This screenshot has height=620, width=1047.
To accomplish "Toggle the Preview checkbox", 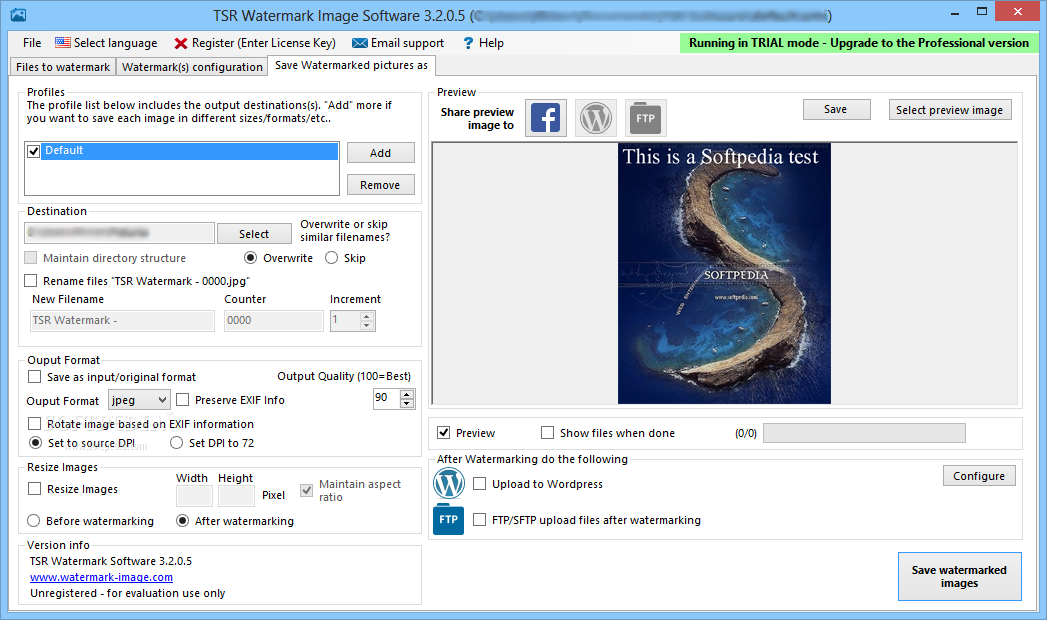I will click(443, 432).
